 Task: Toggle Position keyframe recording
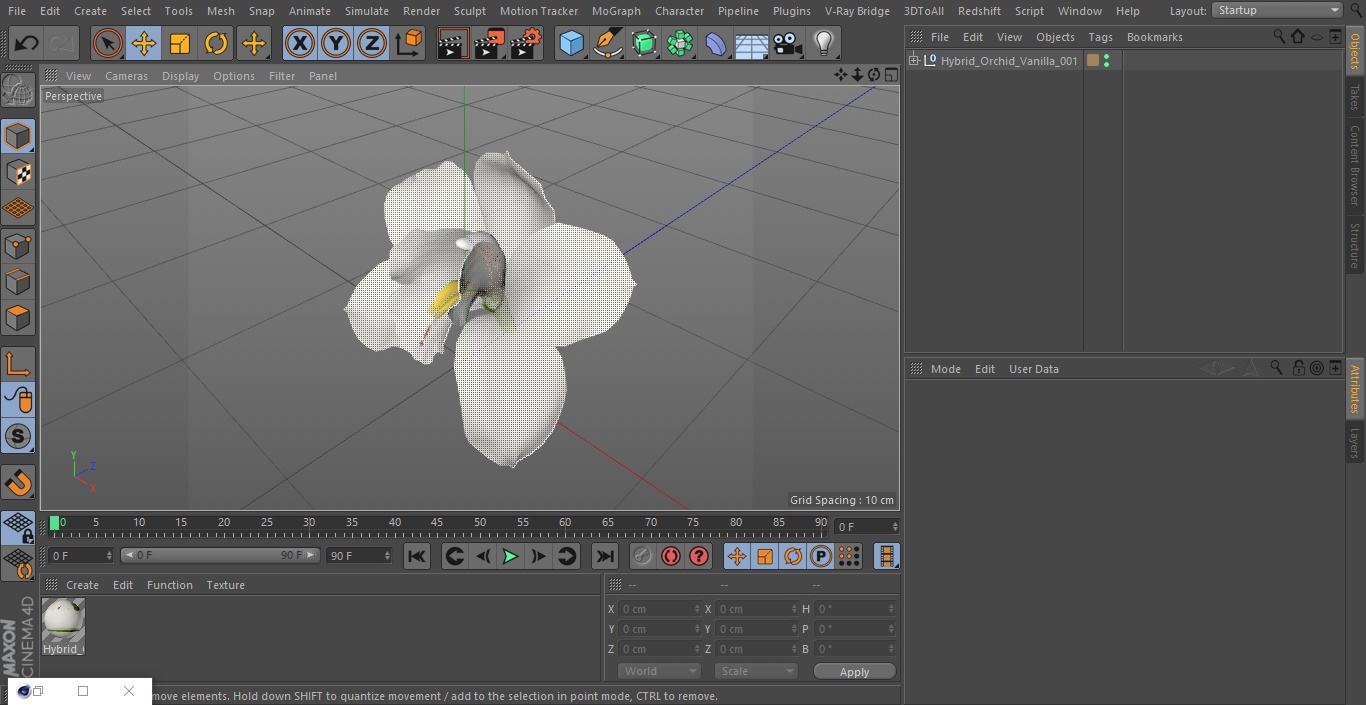(737, 557)
